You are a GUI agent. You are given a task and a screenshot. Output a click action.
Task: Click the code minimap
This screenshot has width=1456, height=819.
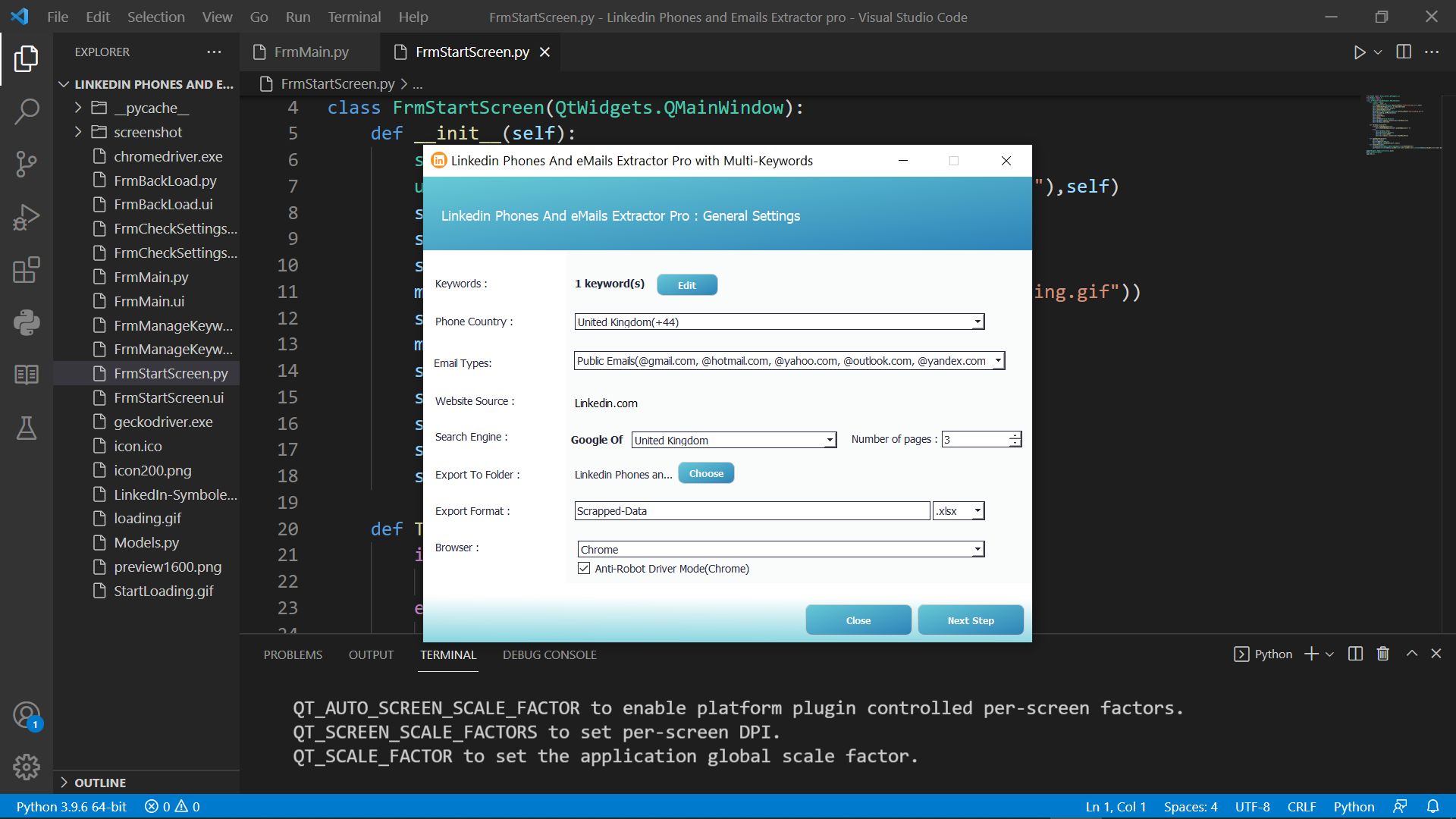(1403, 125)
